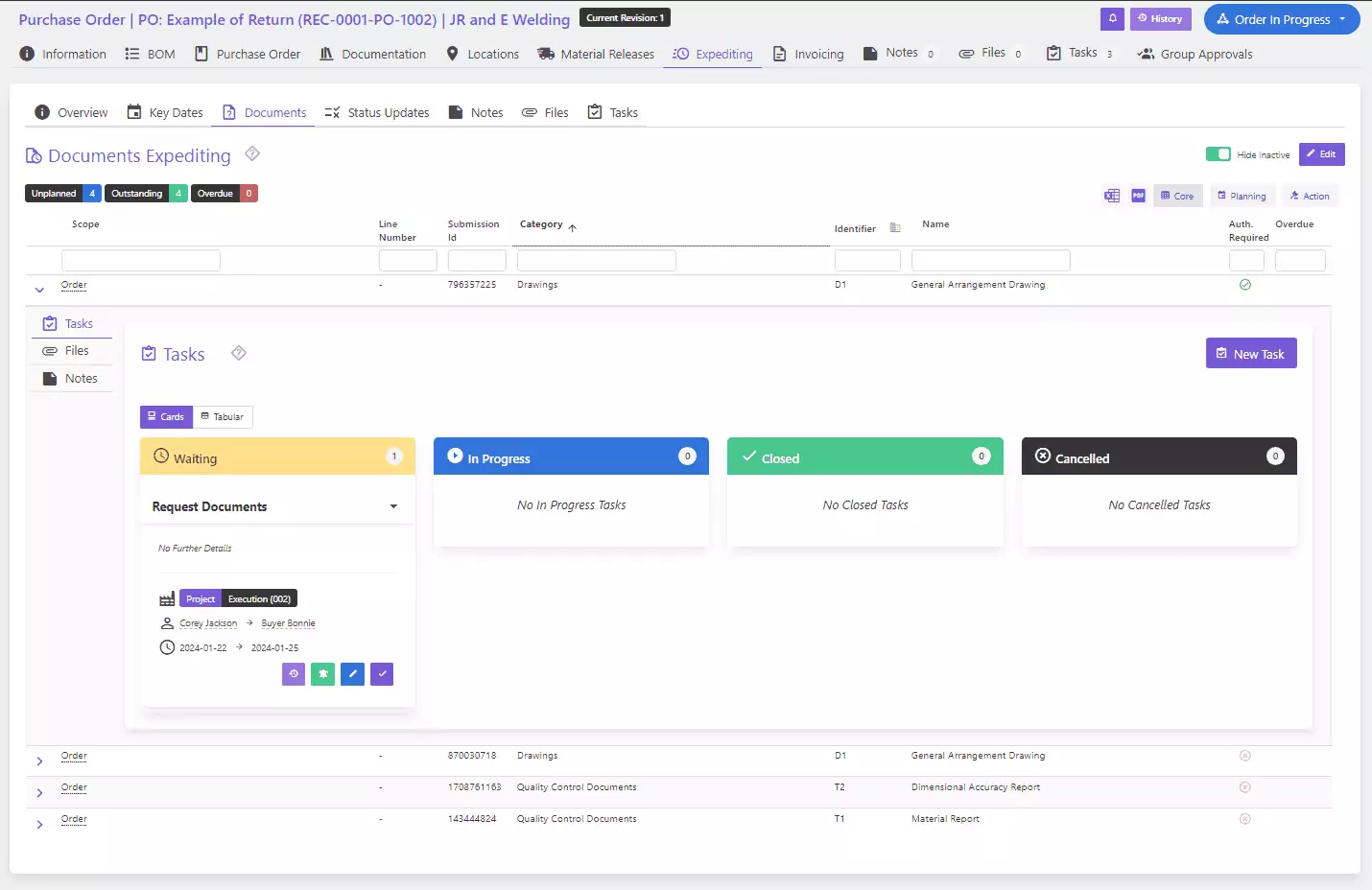Select Notes in the row detail sidebar
The width and height of the screenshot is (1372, 890).
pyautogui.click(x=72, y=379)
